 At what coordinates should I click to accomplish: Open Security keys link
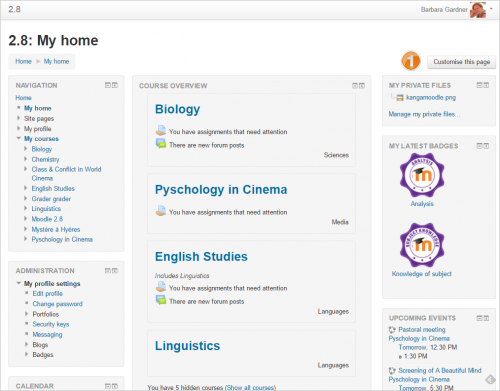click(x=51, y=324)
